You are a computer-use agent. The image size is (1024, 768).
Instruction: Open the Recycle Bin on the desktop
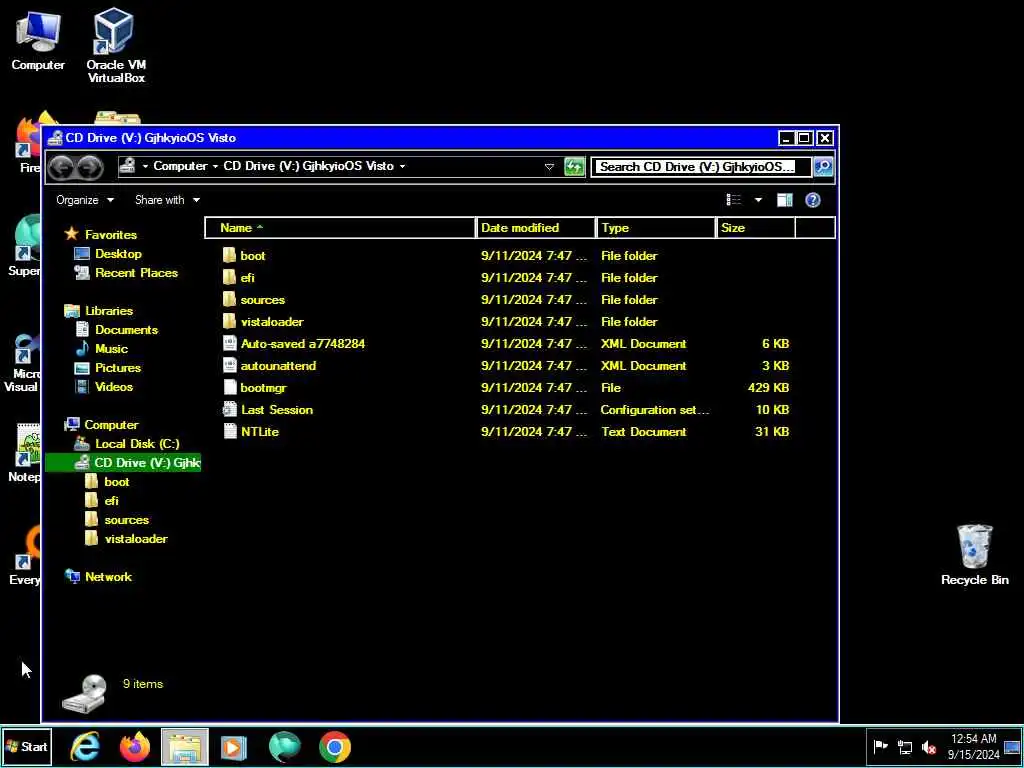[x=974, y=554]
